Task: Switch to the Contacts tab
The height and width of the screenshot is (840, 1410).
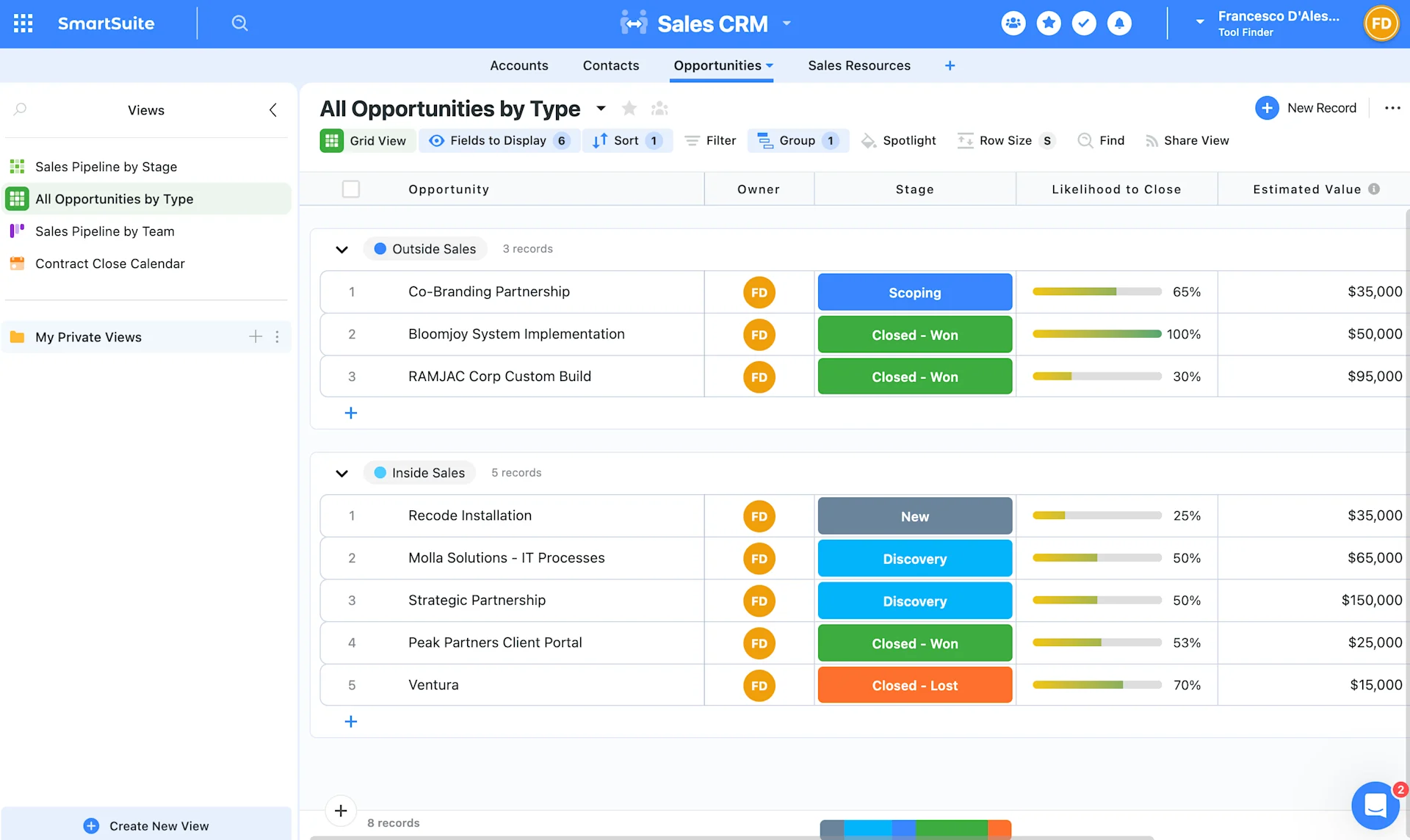Action: click(610, 65)
